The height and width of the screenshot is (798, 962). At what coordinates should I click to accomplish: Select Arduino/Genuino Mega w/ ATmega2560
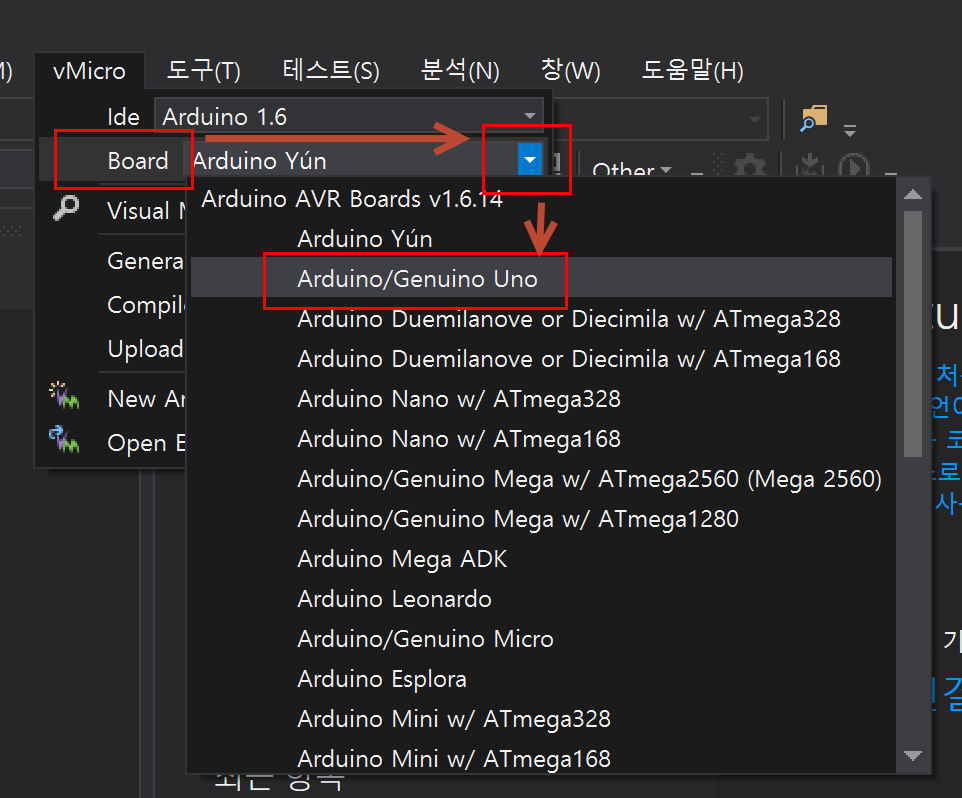[x=541, y=479]
